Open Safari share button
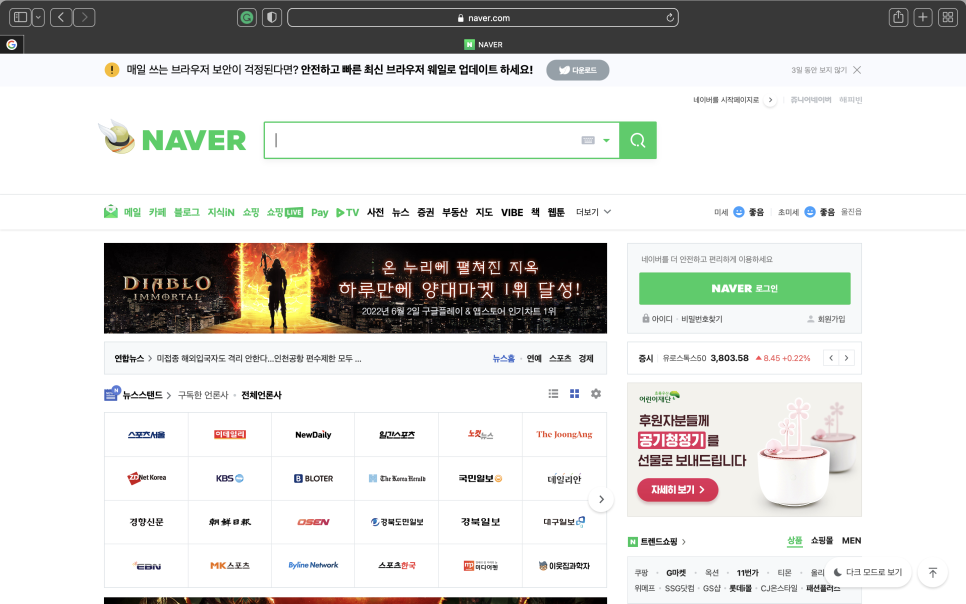This screenshot has height=604, width=966. (898, 17)
